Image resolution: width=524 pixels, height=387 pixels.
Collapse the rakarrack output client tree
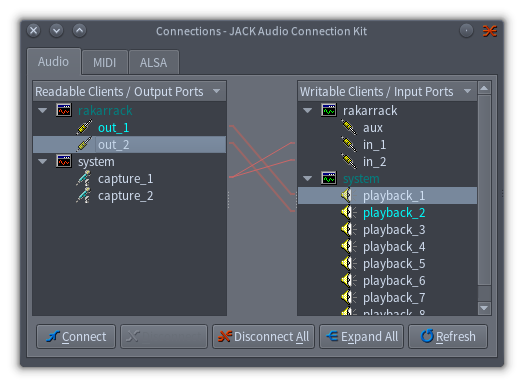click(x=43, y=110)
